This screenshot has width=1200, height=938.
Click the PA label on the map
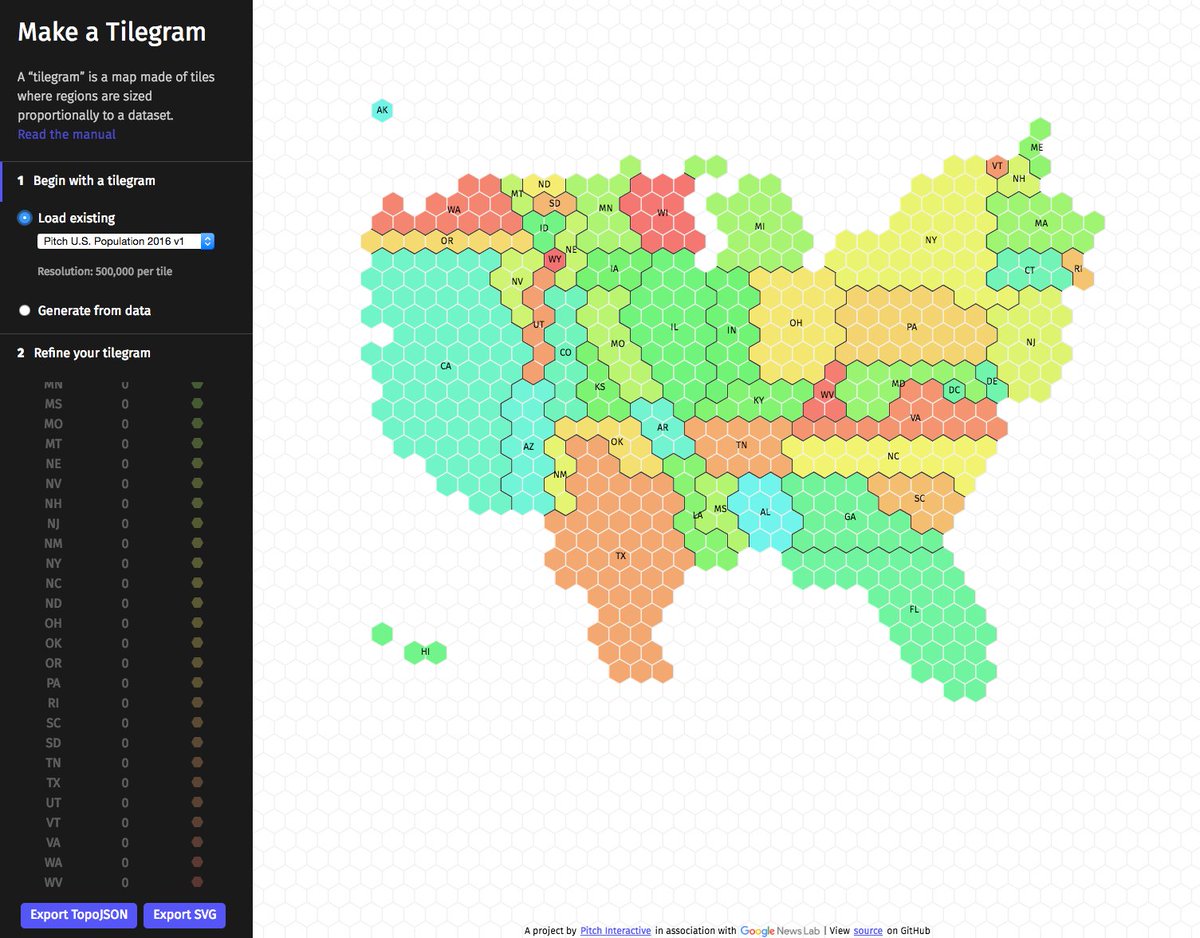911,327
